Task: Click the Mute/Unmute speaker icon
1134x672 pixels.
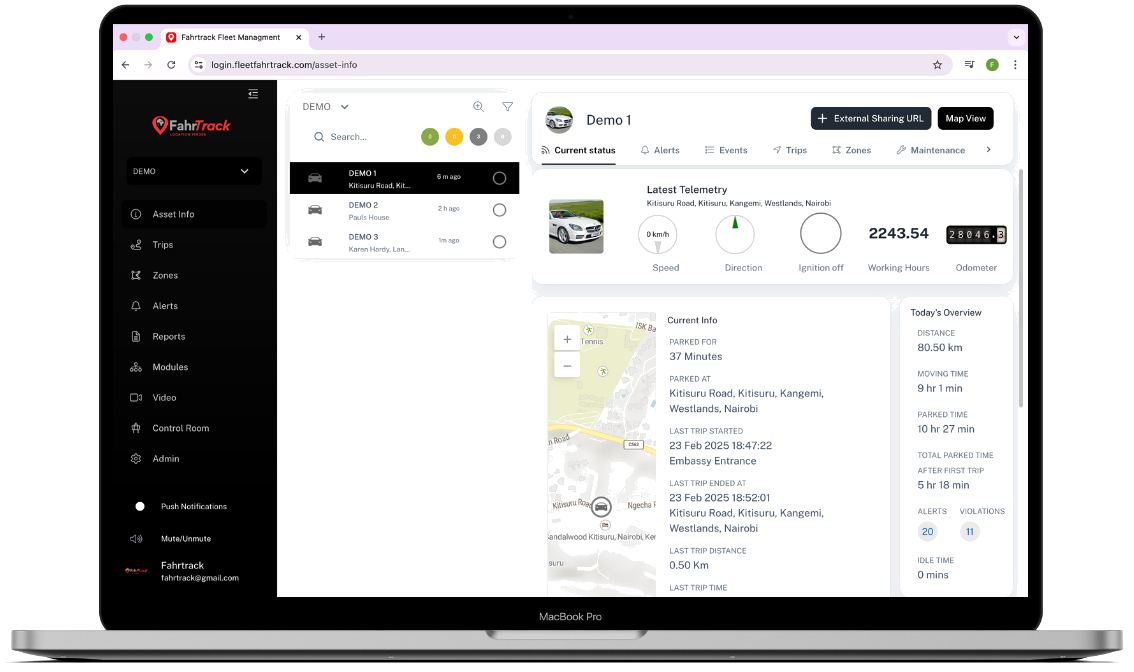Action: pyautogui.click(x=136, y=538)
